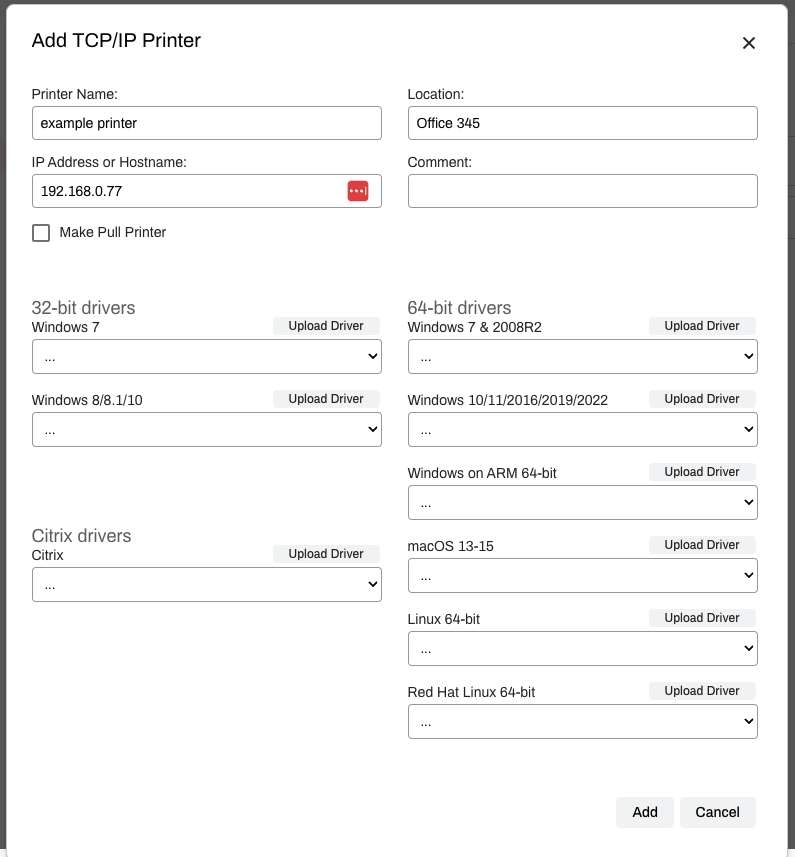Open the Windows on ARM 64-bit dropdown
Viewport: 795px width, 857px height.
coord(582,502)
